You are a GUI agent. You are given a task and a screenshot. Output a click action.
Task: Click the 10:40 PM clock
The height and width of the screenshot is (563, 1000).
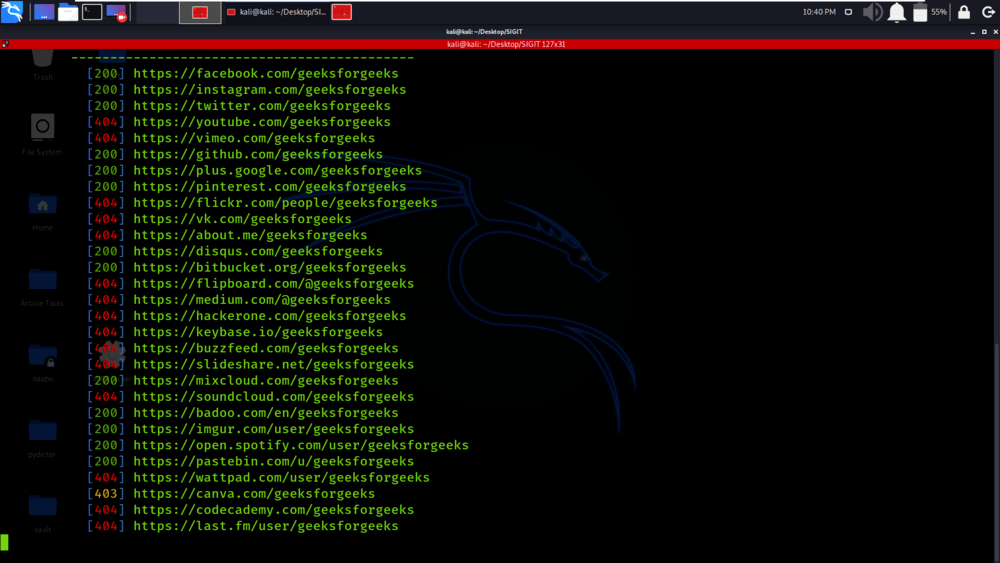point(819,12)
